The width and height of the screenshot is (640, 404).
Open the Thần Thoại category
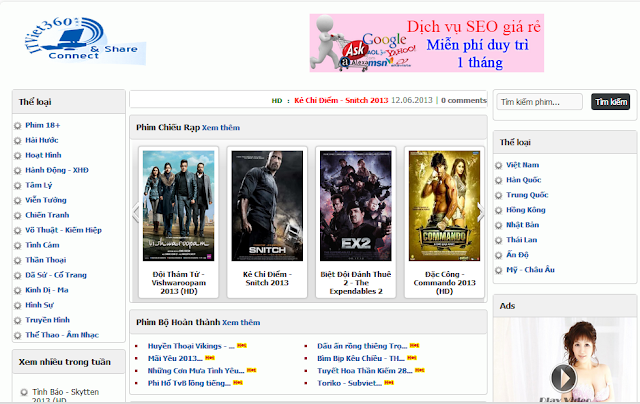(x=45, y=260)
